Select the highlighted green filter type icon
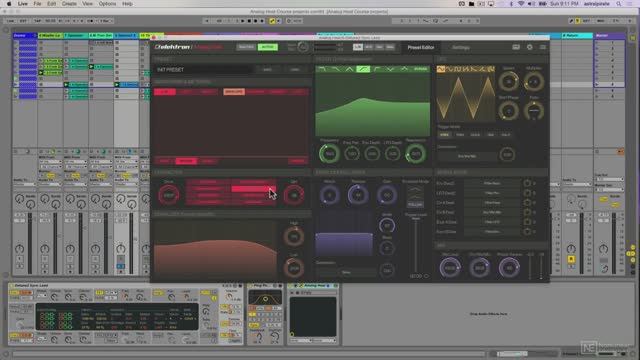Viewport: 640px width, 360px height. pyautogui.click(x=363, y=69)
